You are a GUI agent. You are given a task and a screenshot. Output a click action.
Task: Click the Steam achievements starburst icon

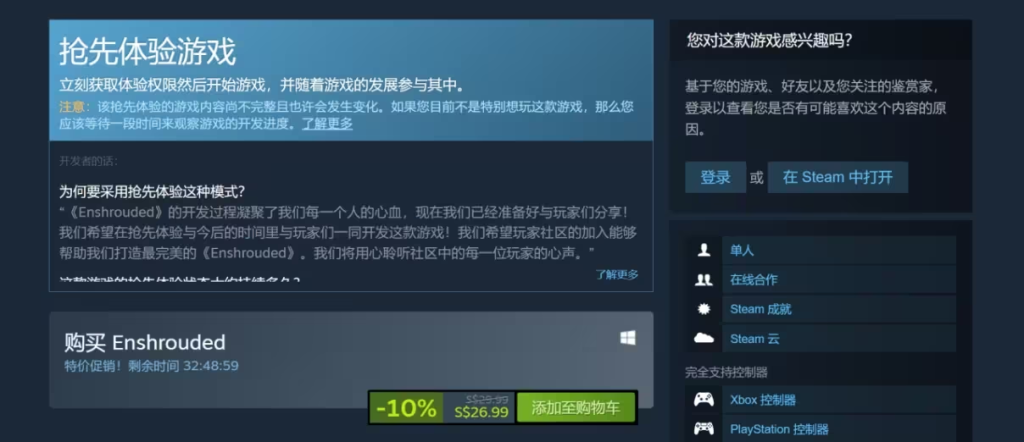[x=703, y=309]
